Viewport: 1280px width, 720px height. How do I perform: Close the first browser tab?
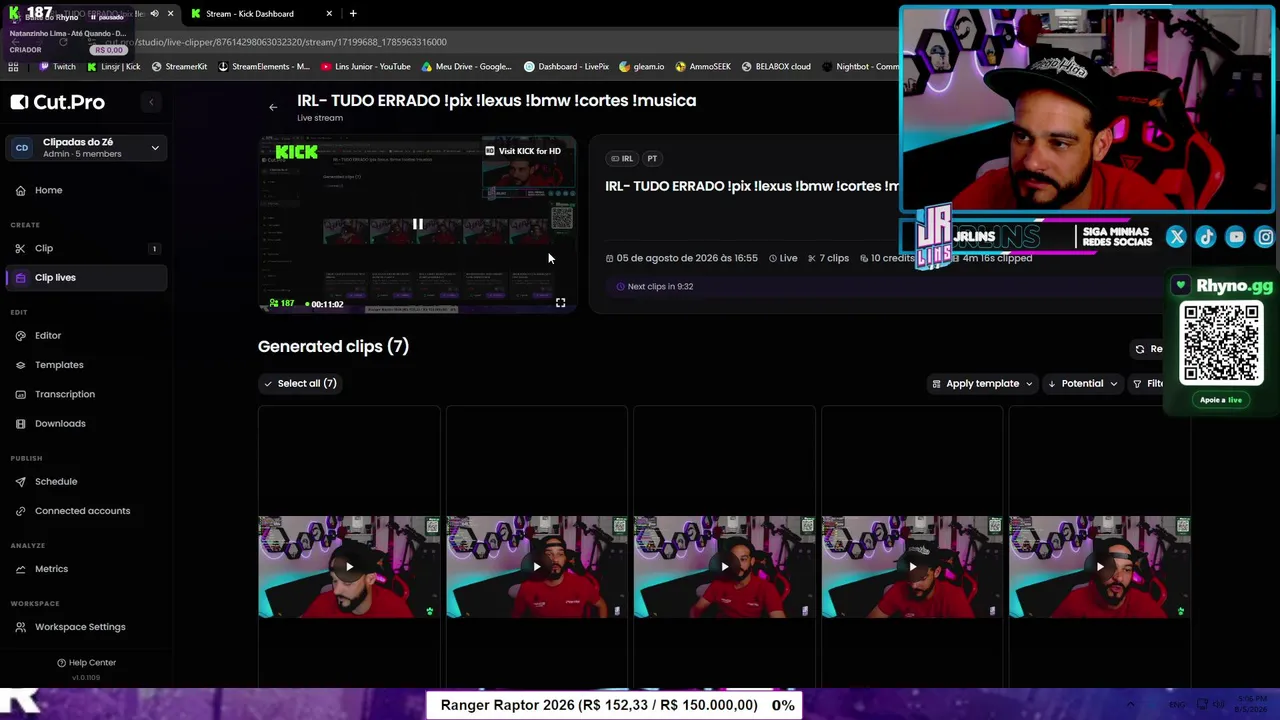click(171, 14)
